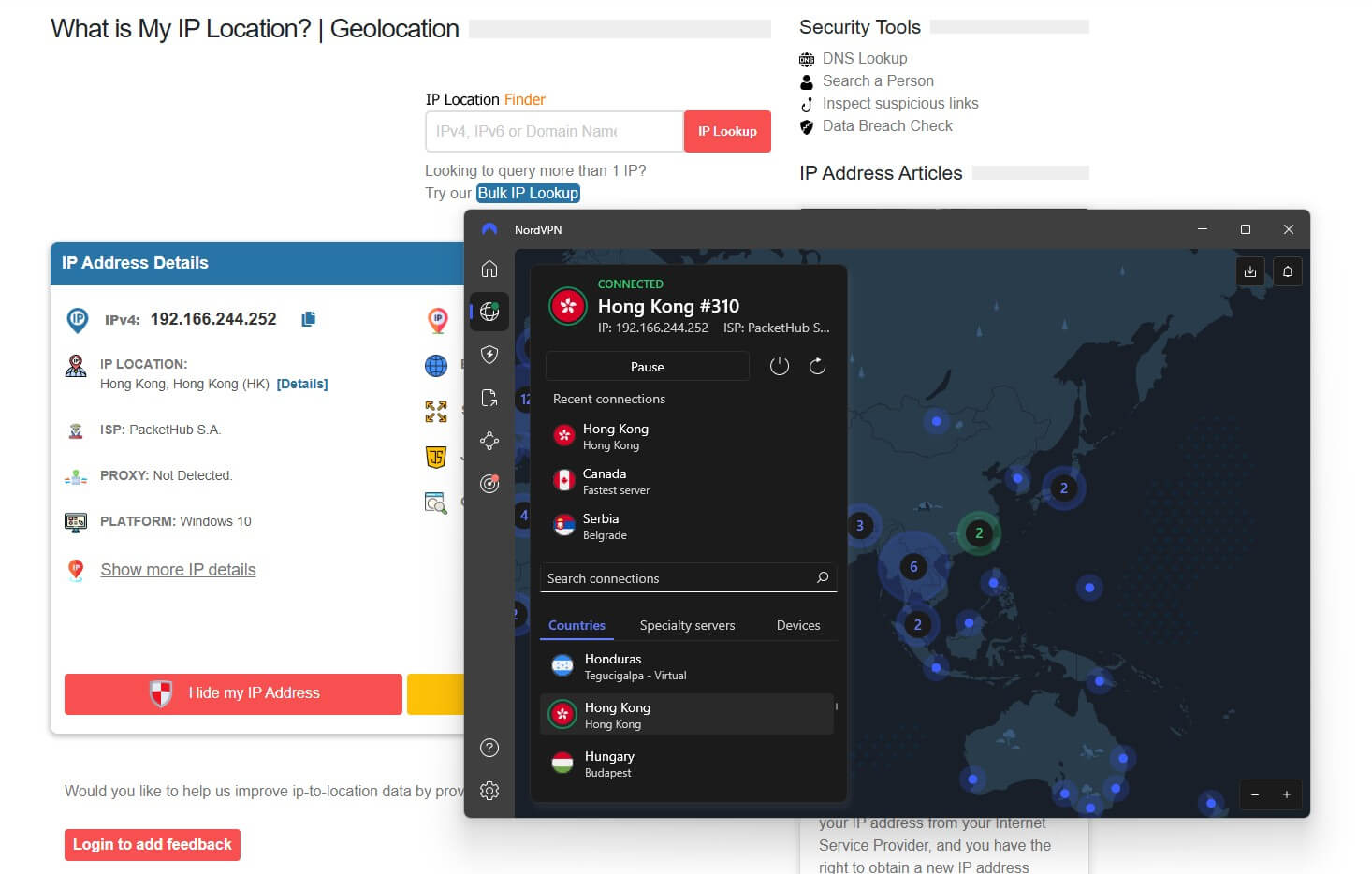This screenshot has height=874, width=1372.
Task: Open the Data Breach Check link
Action: click(x=887, y=125)
